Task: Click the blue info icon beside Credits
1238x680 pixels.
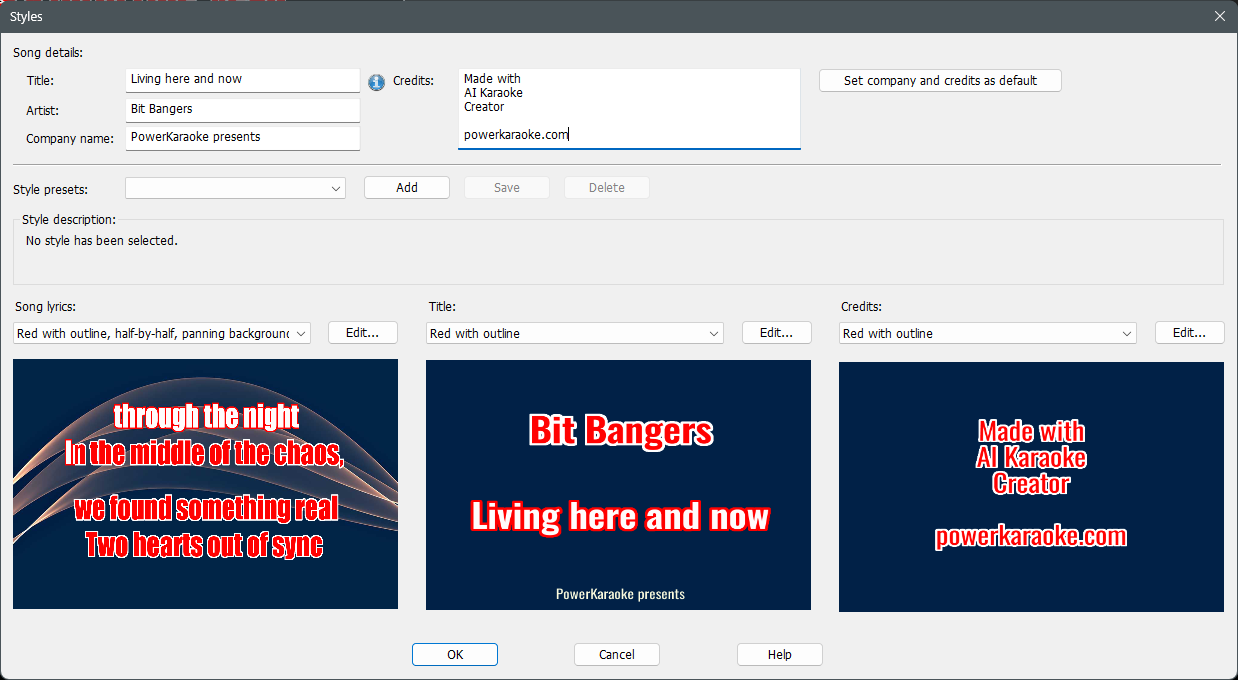Action: tap(377, 82)
